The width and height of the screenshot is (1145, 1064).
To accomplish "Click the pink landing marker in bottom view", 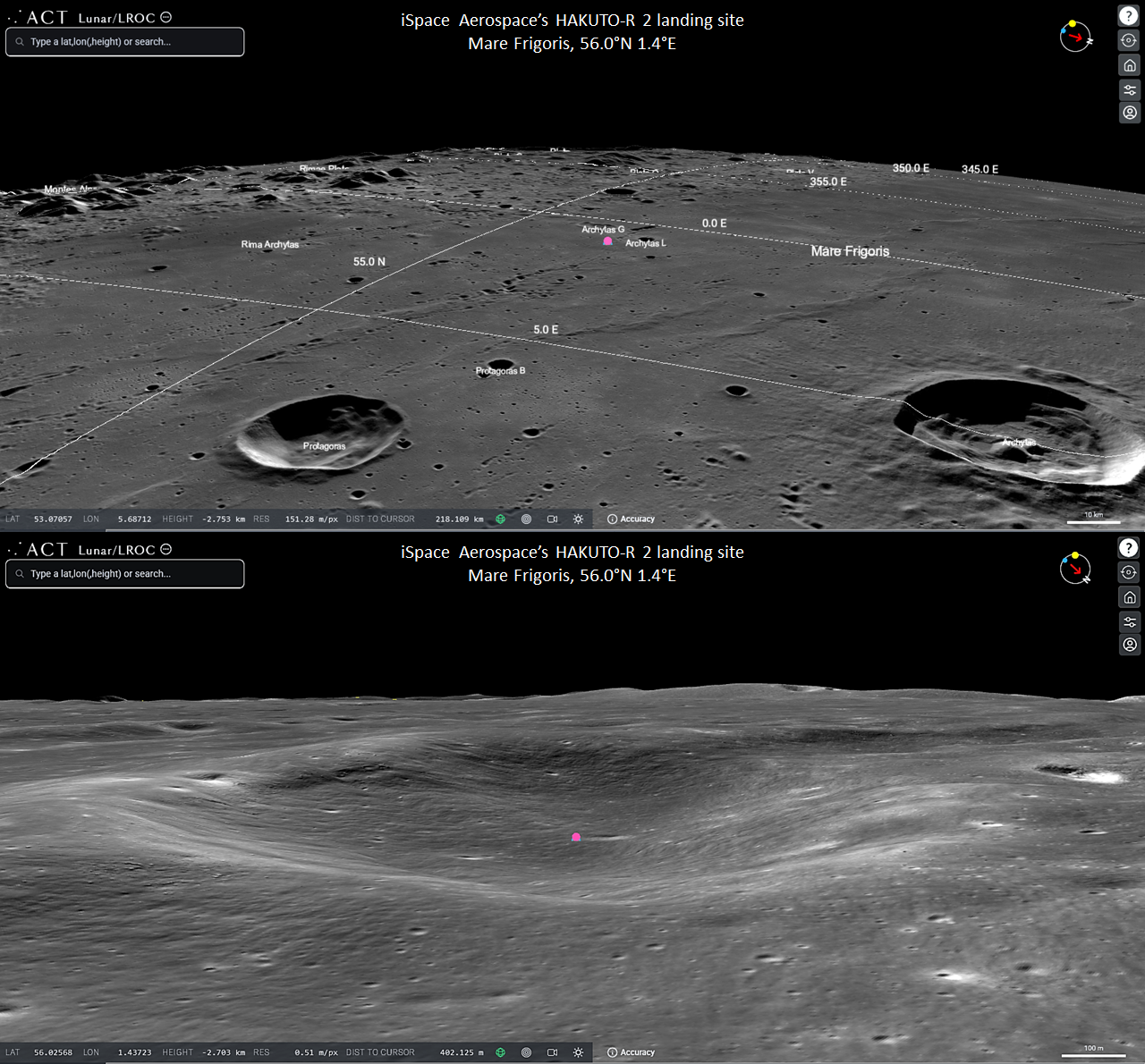I will (576, 838).
